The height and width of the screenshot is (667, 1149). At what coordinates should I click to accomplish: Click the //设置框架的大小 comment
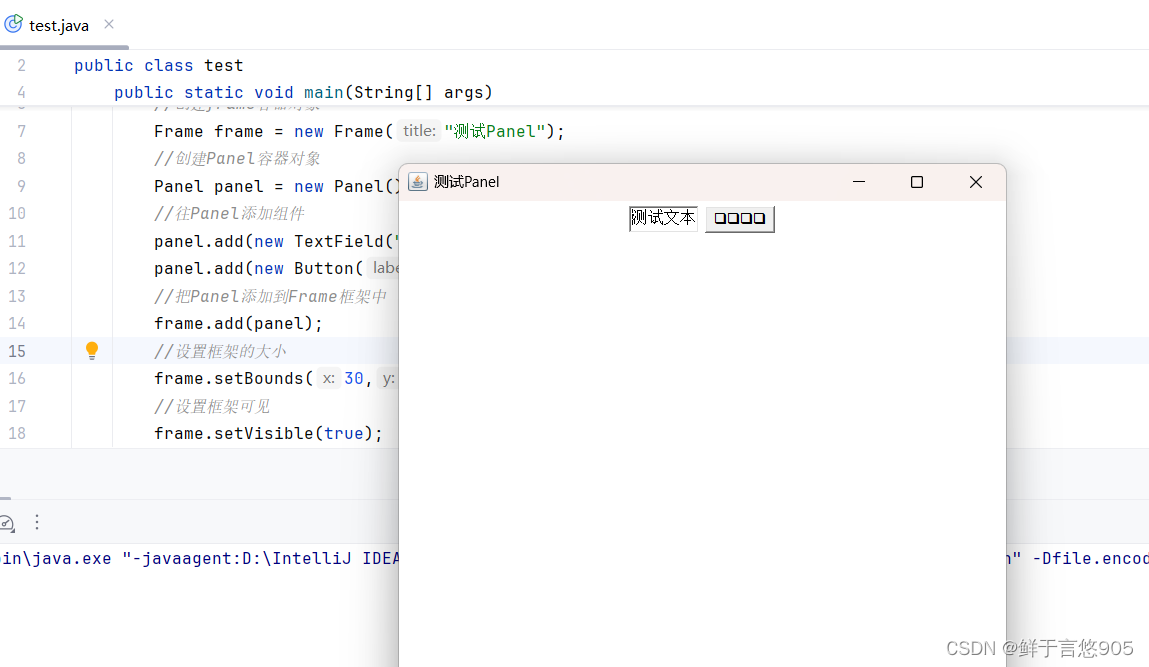pos(220,351)
